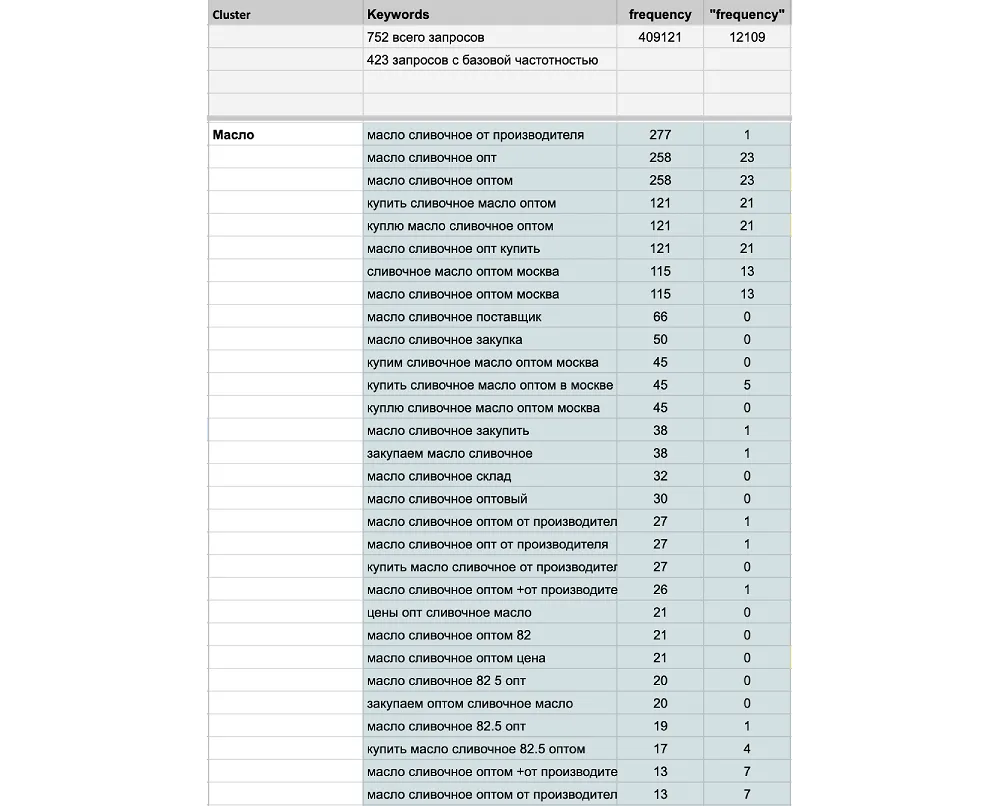
Task: Click the frequency column header
Action: click(x=660, y=14)
